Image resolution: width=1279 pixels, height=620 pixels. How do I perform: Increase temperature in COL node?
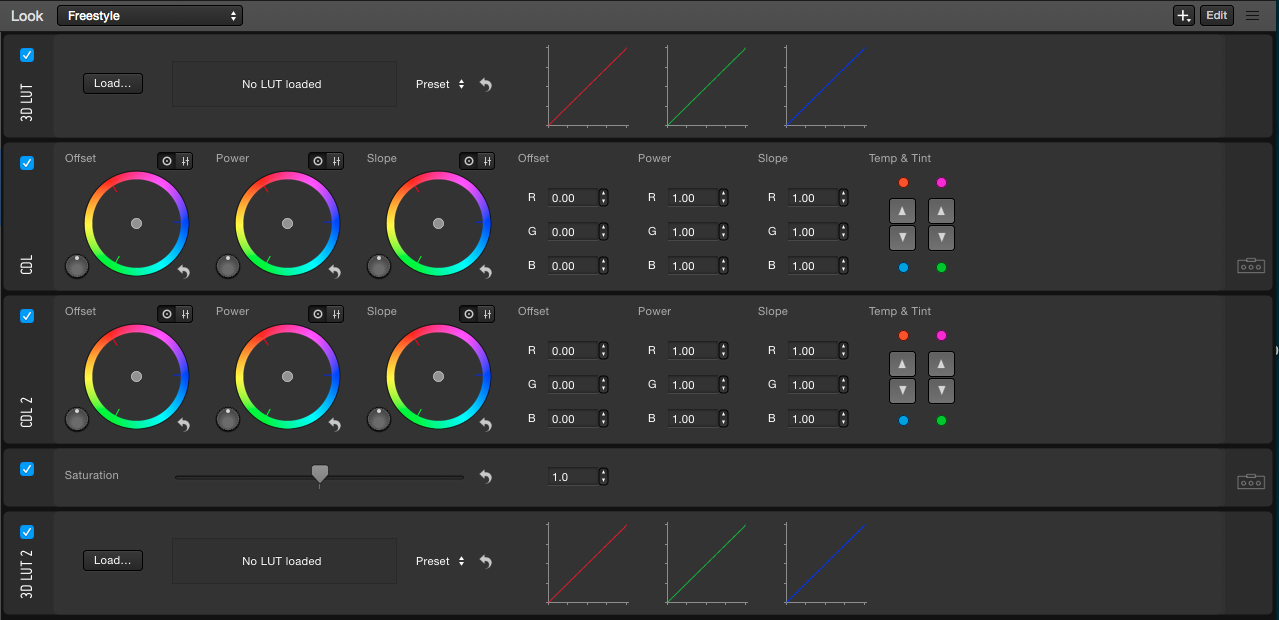[903, 211]
